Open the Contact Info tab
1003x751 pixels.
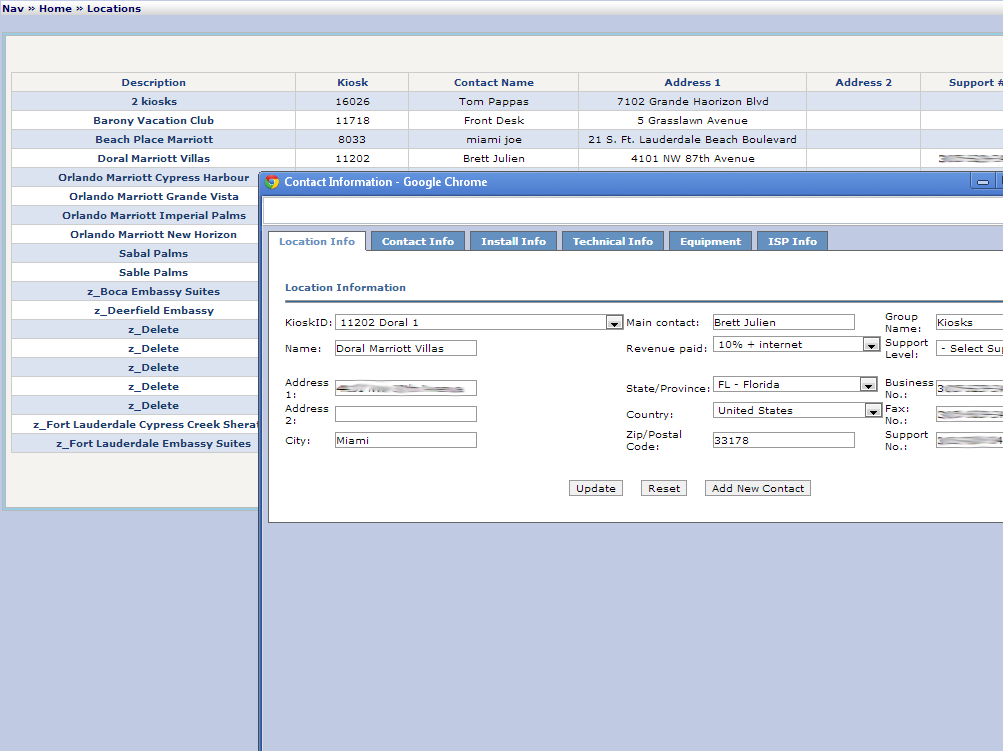coord(418,241)
